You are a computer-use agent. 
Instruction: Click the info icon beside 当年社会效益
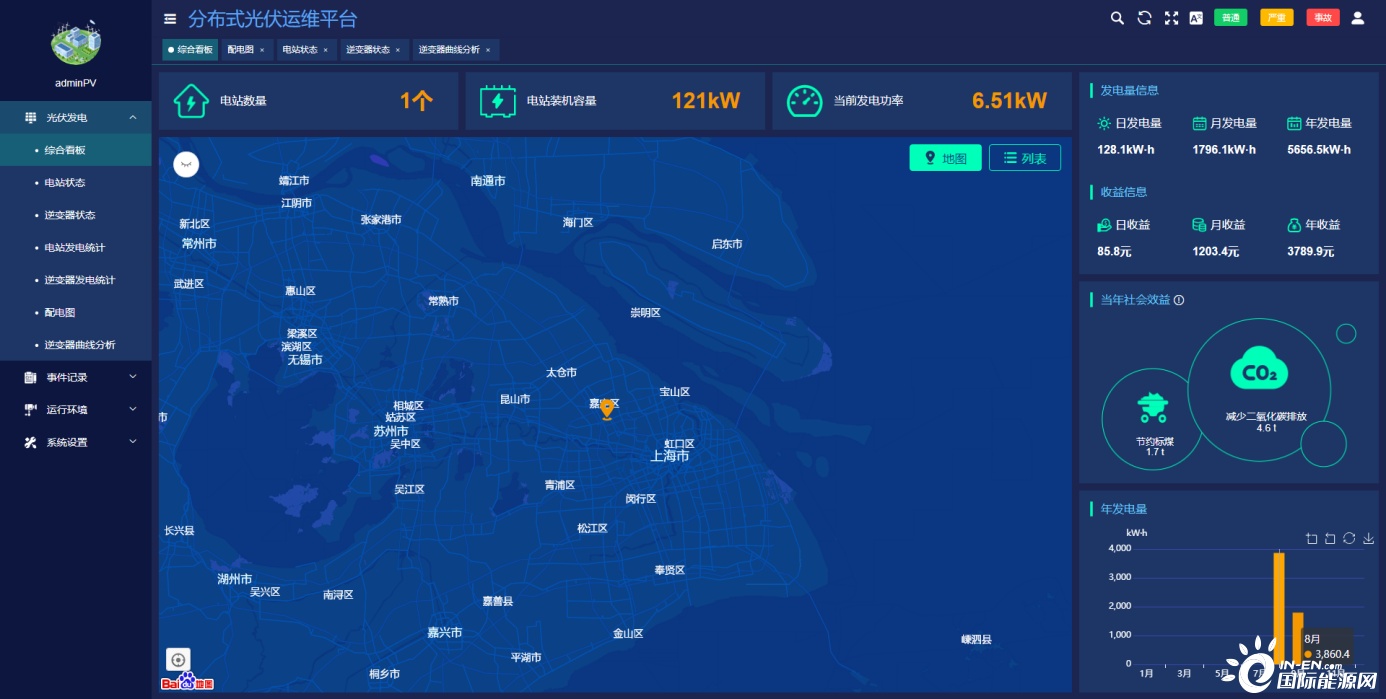click(x=1179, y=300)
